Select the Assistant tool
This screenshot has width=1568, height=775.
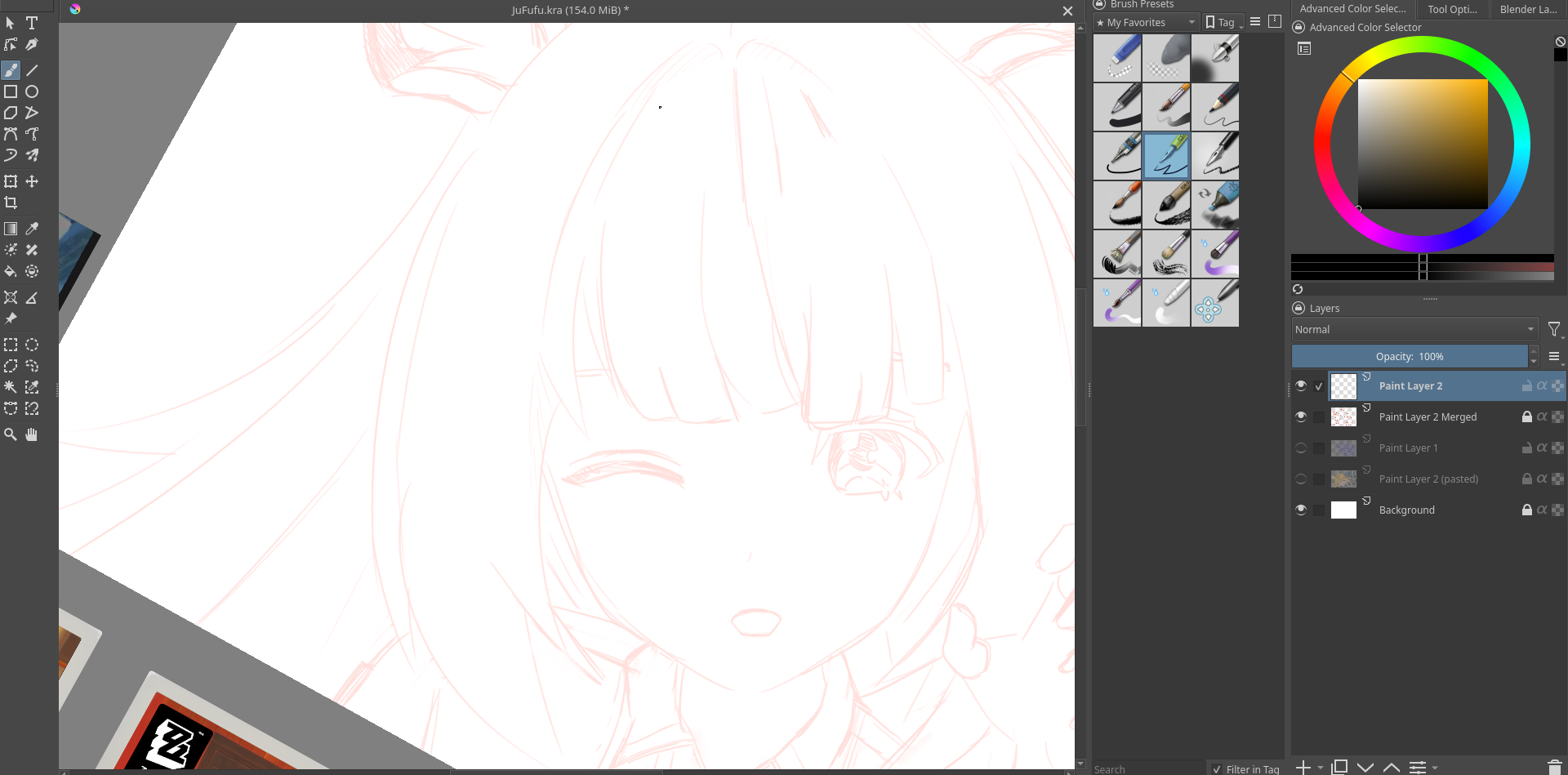pos(11,297)
